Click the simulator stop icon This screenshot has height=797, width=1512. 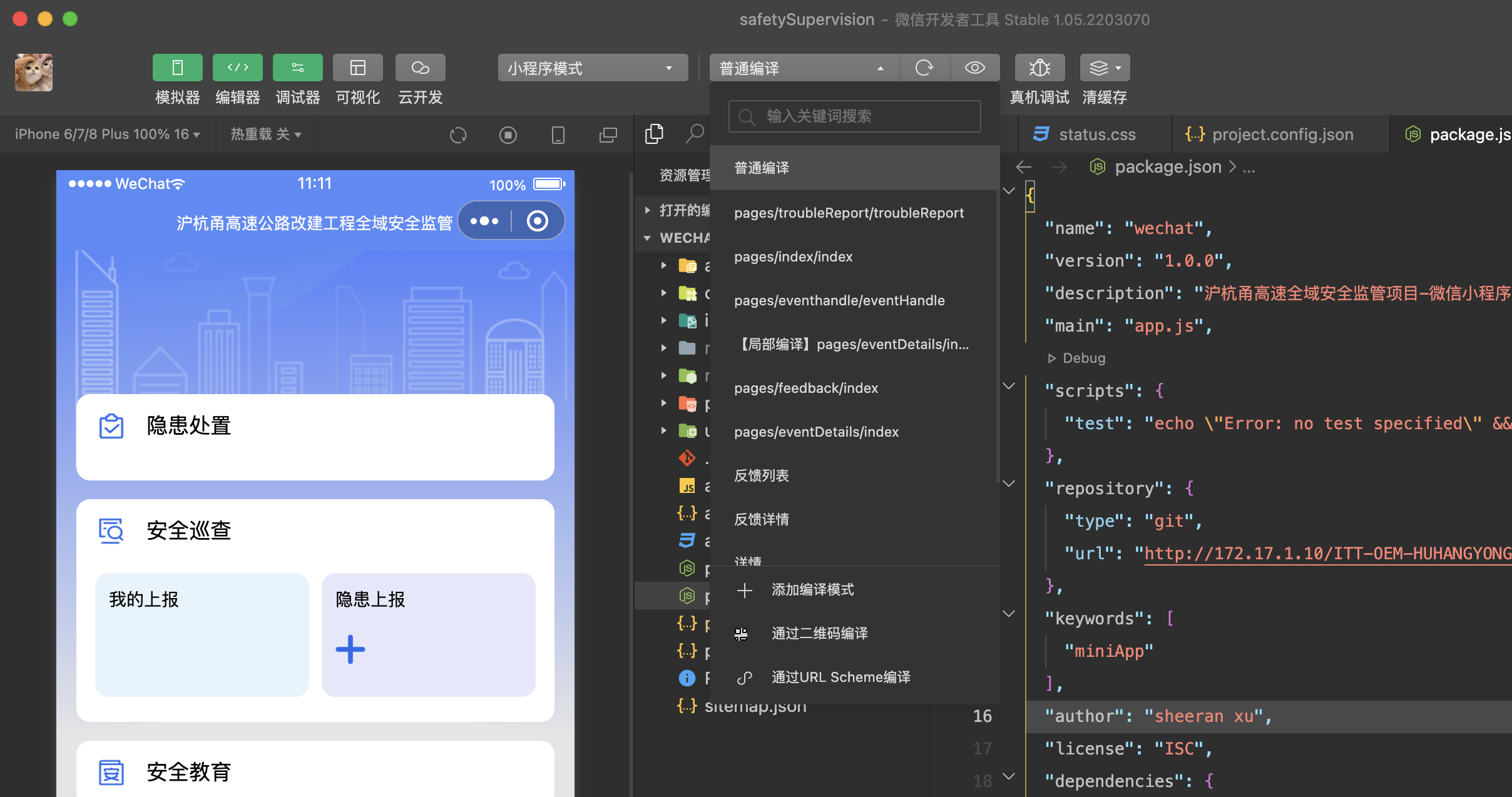click(x=508, y=135)
